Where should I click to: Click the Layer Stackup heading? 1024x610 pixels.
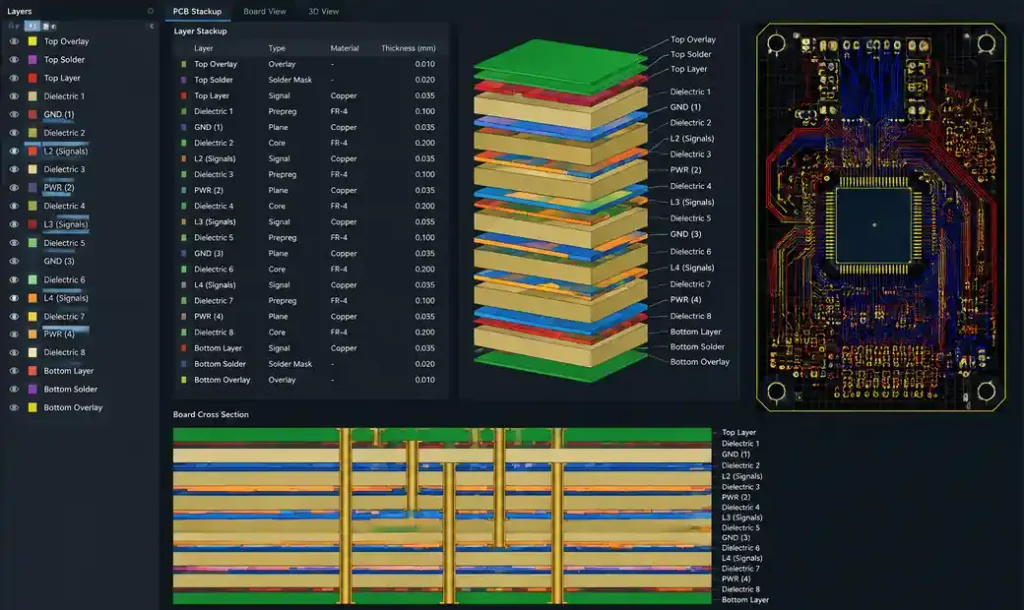(200, 31)
